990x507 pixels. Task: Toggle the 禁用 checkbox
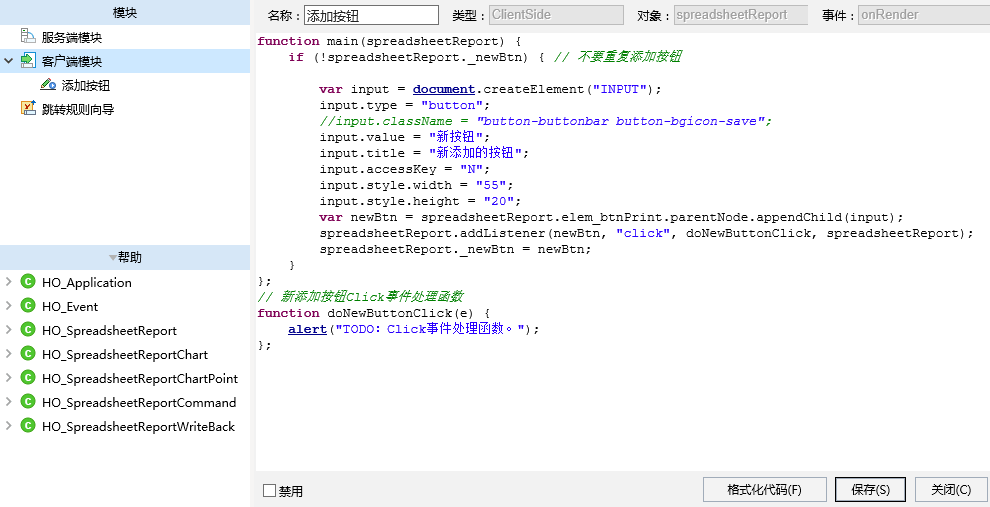[x=270, y=491]
